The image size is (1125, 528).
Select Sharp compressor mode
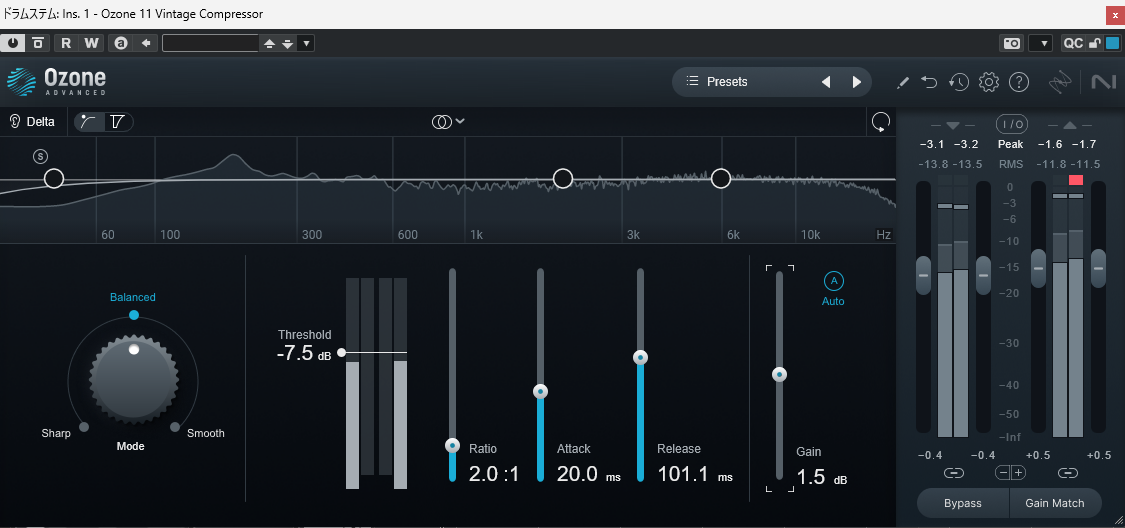(56, 433)
